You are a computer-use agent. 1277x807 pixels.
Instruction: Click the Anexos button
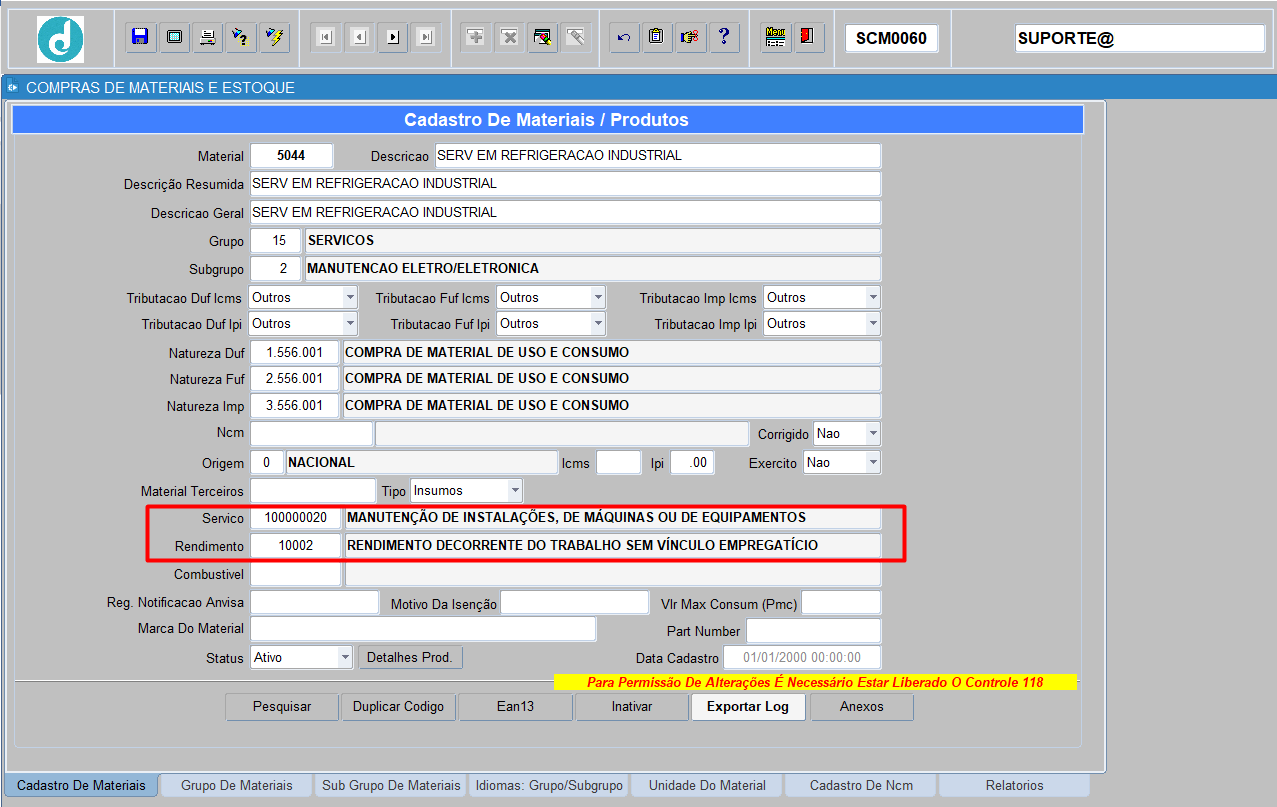862,706
